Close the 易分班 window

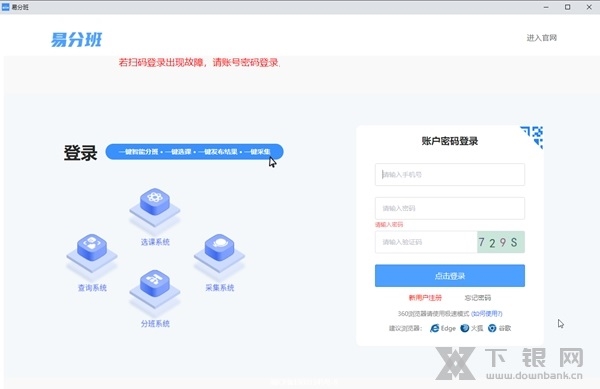589,7
